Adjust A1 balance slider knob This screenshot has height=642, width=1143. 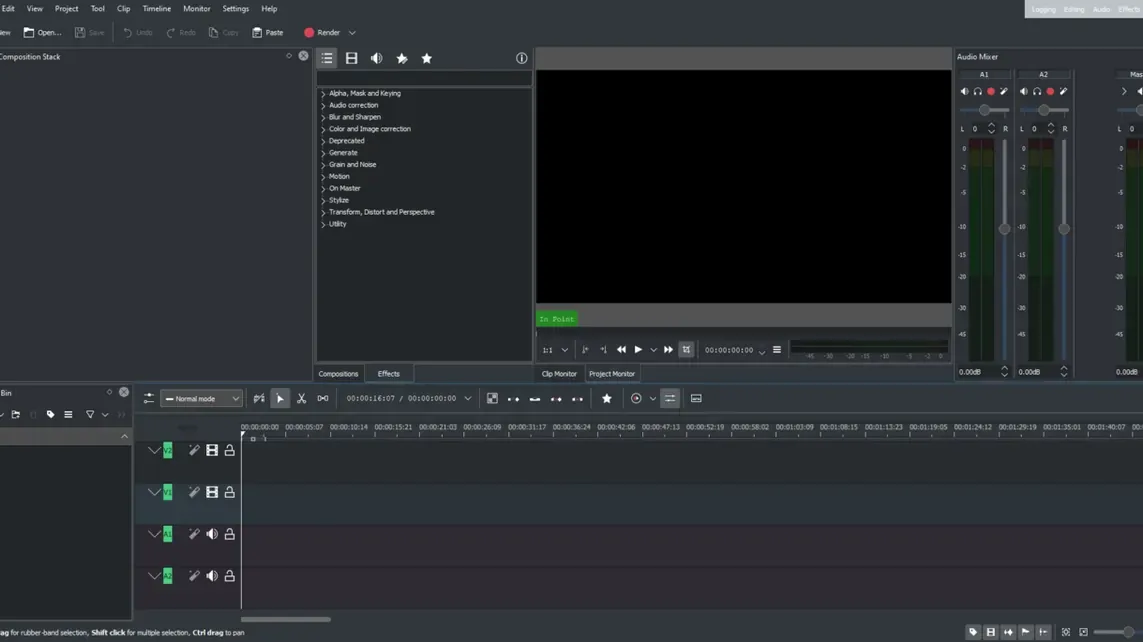[984, 110]
